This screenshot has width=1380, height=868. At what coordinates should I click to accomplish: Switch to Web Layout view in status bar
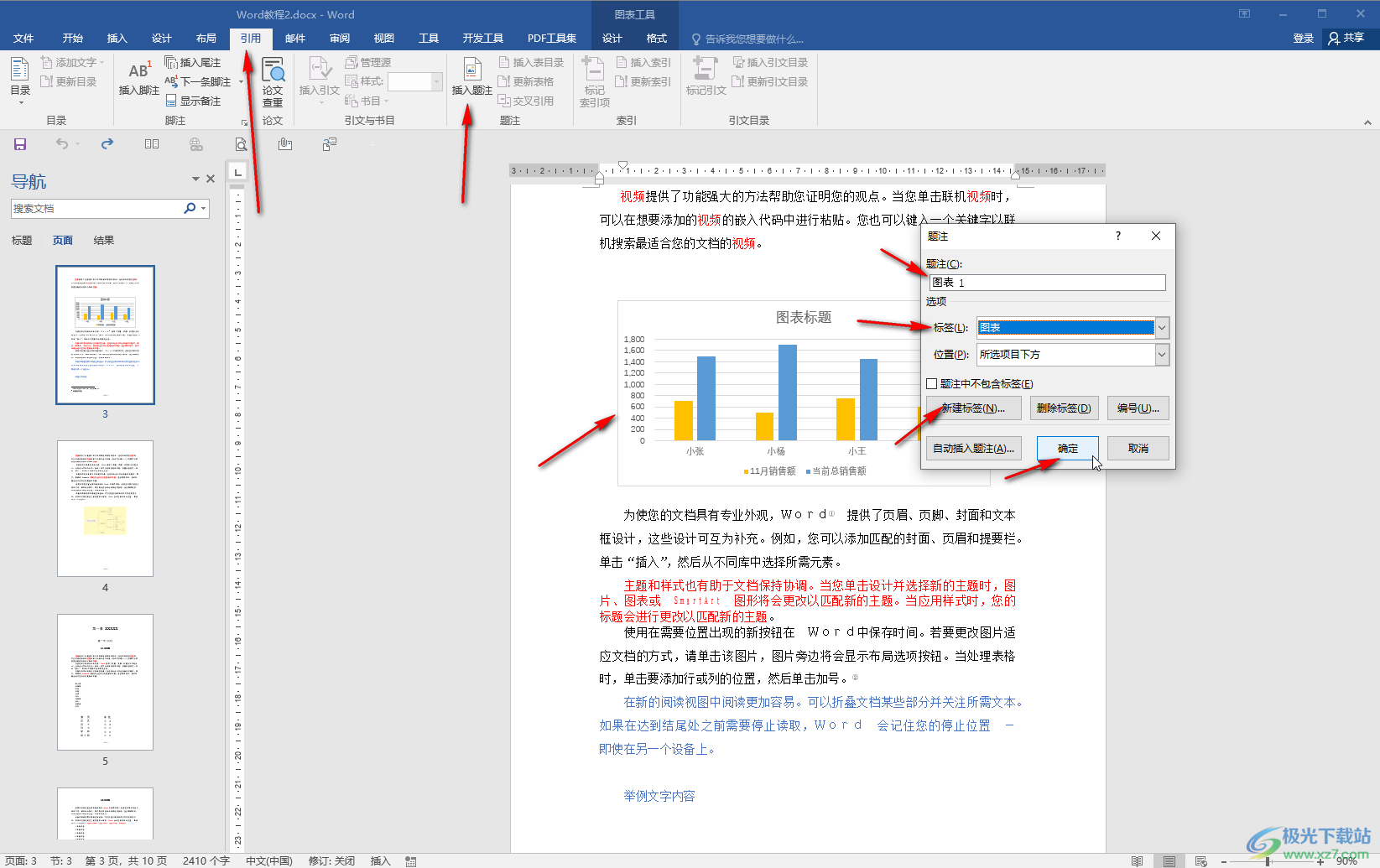pyautogui.click(x=1201, y=861)
